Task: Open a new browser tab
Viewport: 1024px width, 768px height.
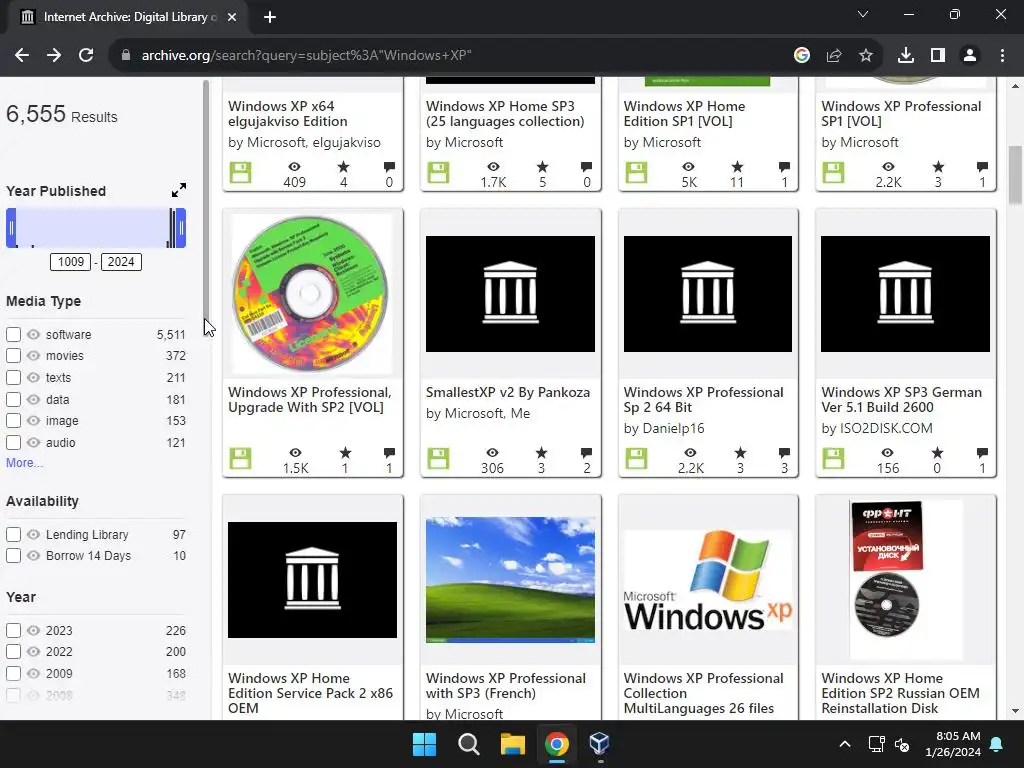Action: (270, 17)
